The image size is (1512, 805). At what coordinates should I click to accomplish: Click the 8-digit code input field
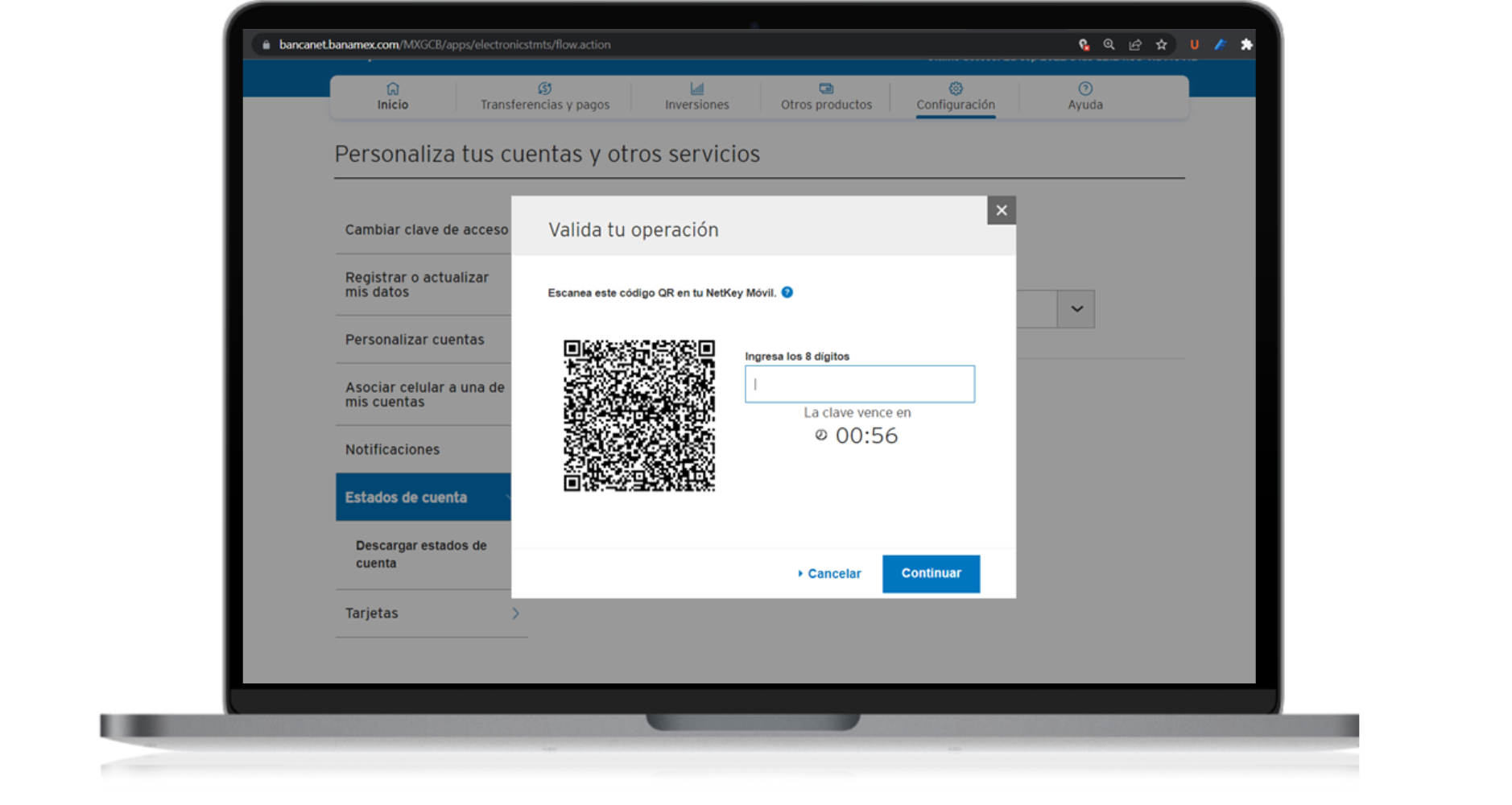pyautogui.click(x=858, y=384)
